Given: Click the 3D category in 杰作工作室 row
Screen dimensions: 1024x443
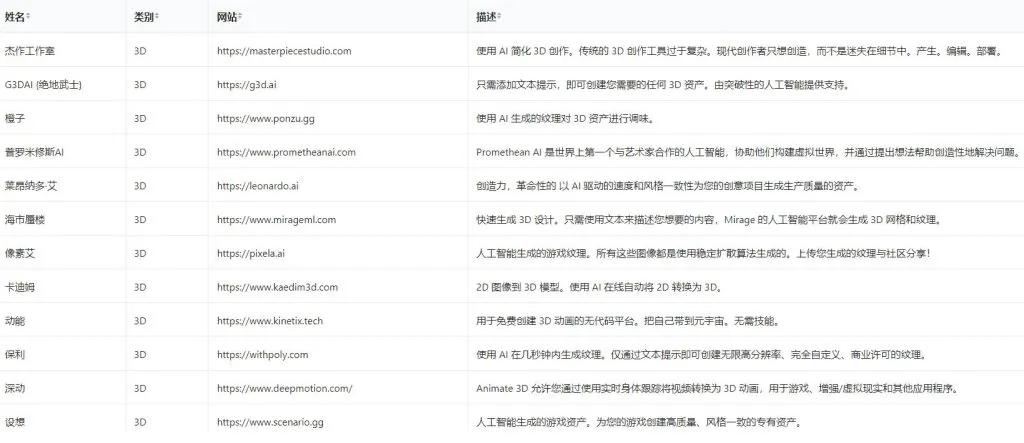Looking at the screenshot, I should [140, 51].
